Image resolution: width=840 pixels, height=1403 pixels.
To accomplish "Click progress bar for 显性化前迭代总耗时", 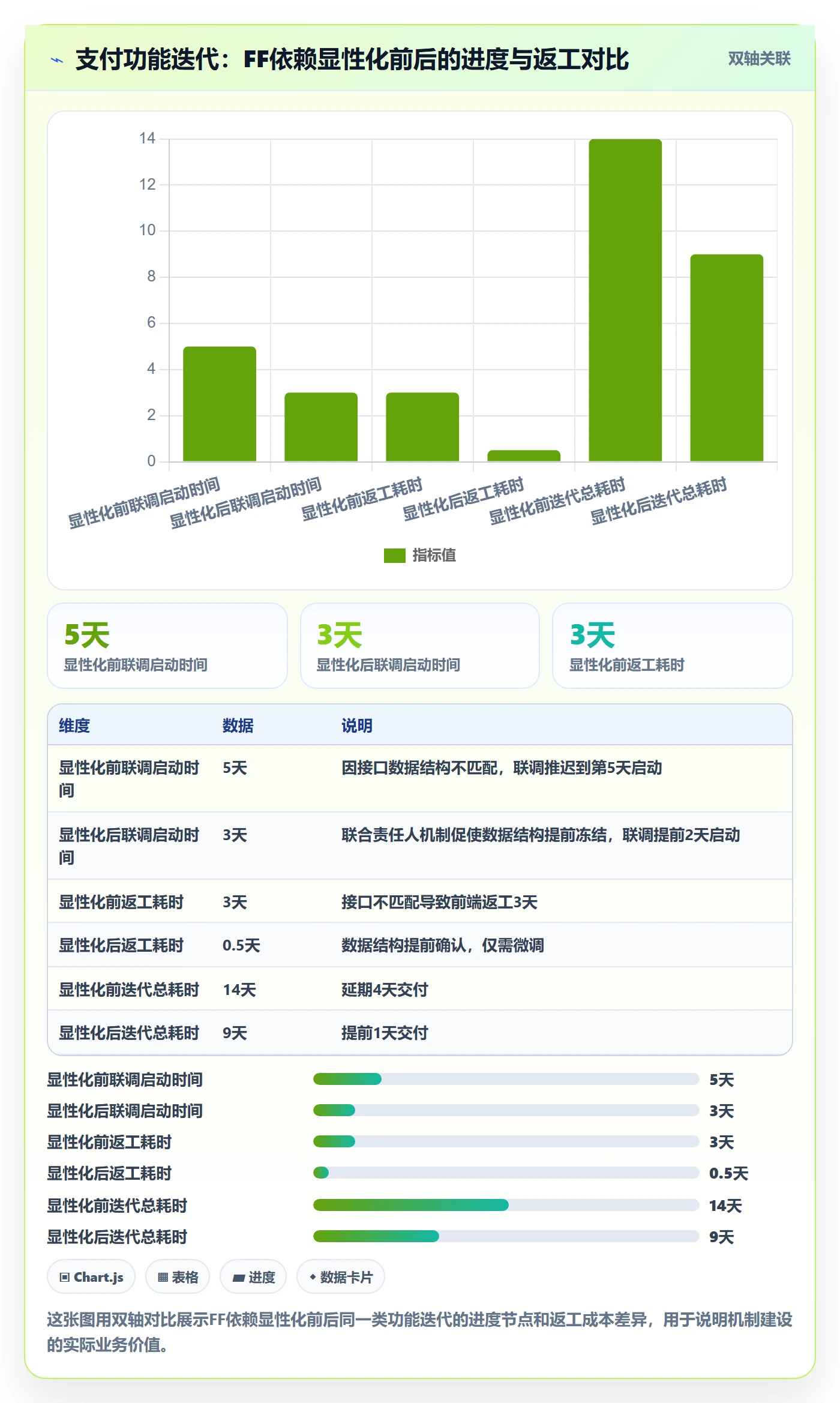I will [x=506, y=1205].
